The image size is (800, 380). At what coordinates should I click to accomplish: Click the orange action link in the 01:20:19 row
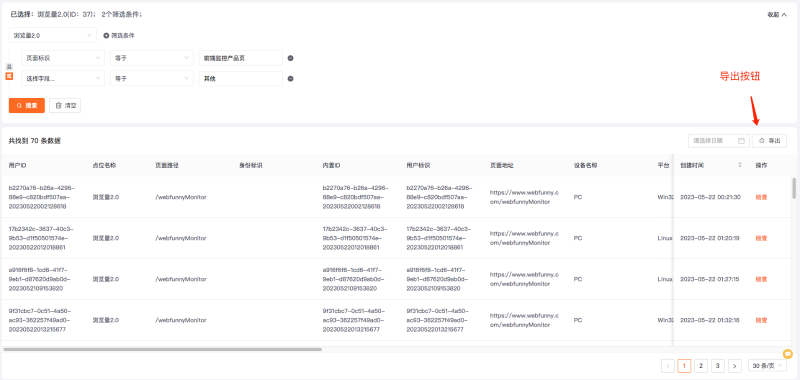coord(761,238)
